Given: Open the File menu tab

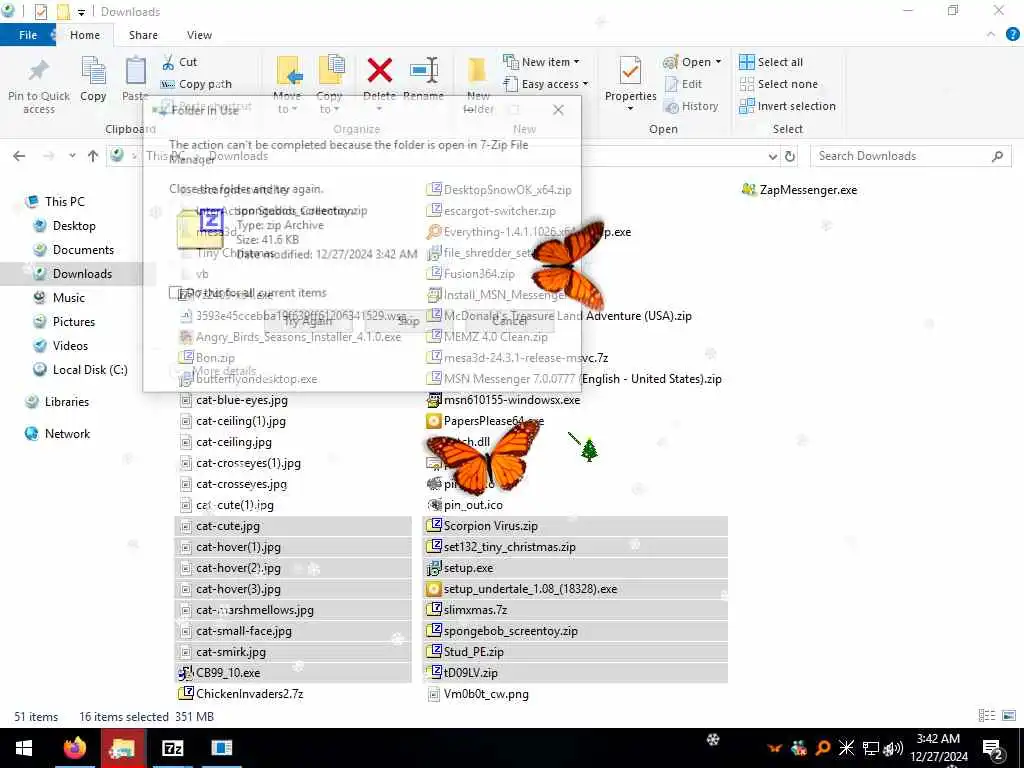Looking at the screenshot, I should coord(28,35).
